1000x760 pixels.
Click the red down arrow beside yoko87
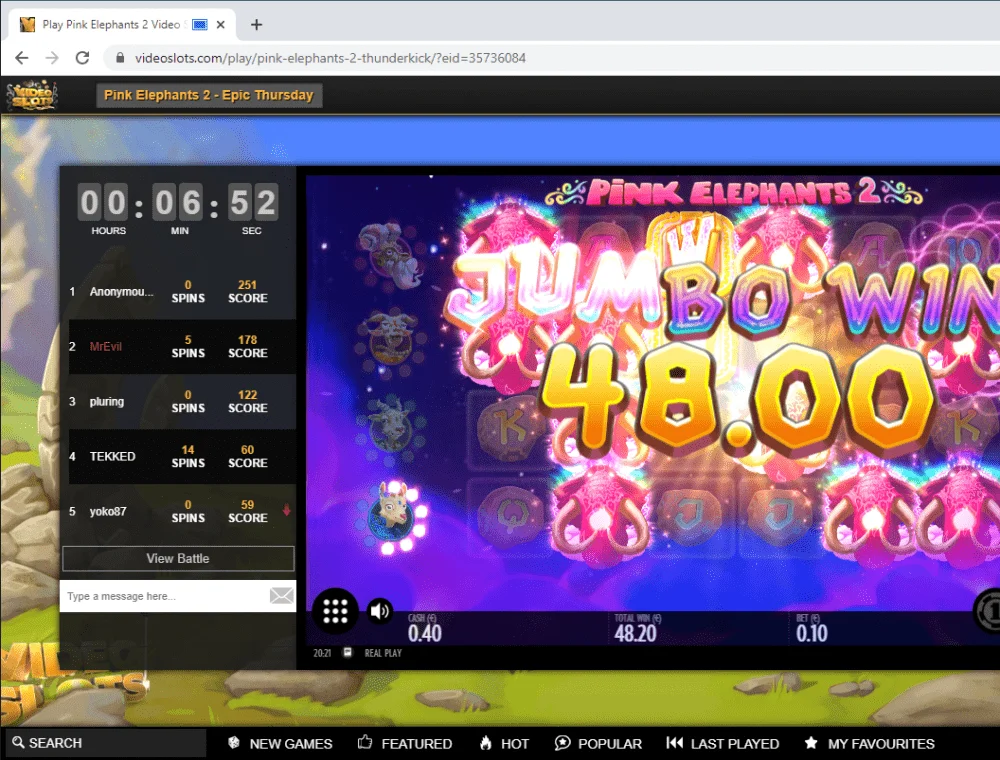(286, 509)
